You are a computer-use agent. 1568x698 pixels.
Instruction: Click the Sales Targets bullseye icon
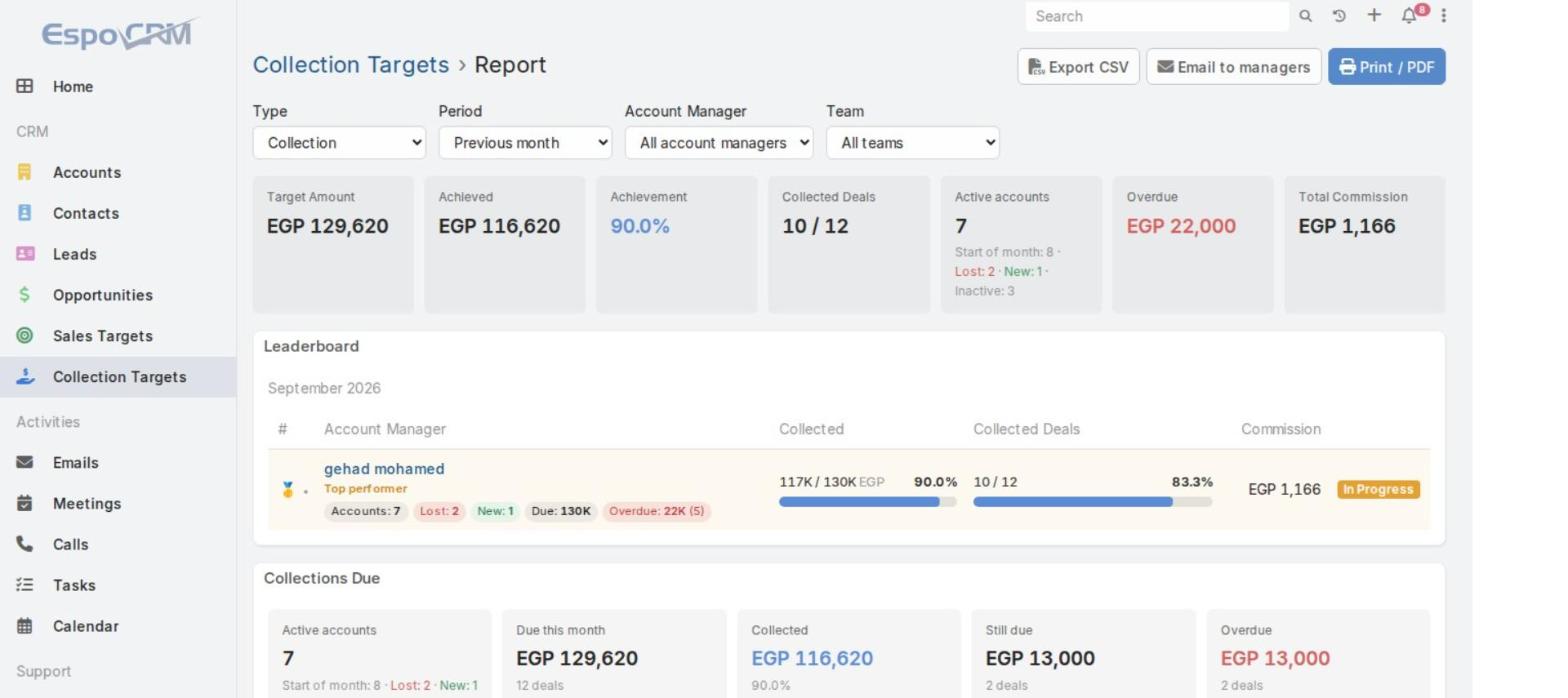25,336
